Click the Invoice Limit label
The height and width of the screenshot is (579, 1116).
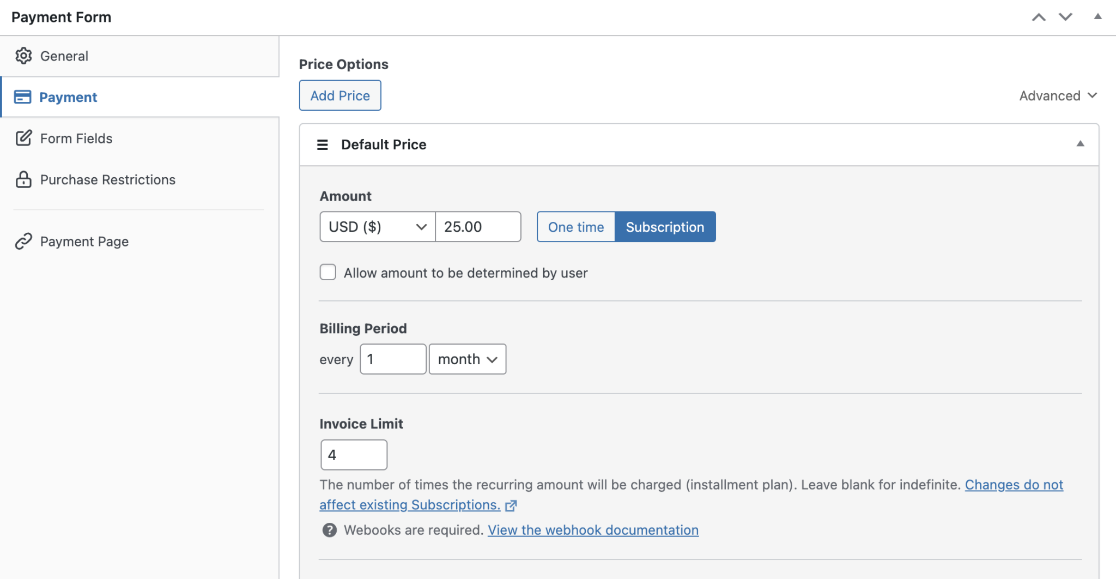pos(362,423)
